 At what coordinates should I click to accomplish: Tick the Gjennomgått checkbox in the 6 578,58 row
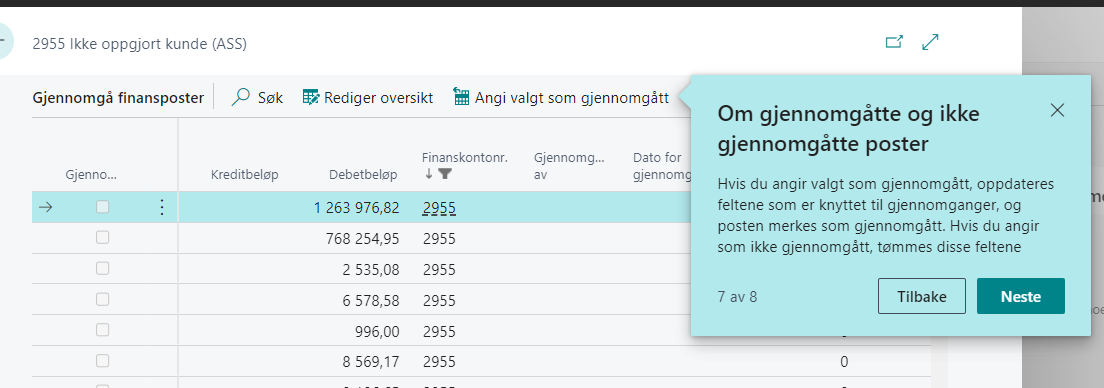[x=103, y=300]
